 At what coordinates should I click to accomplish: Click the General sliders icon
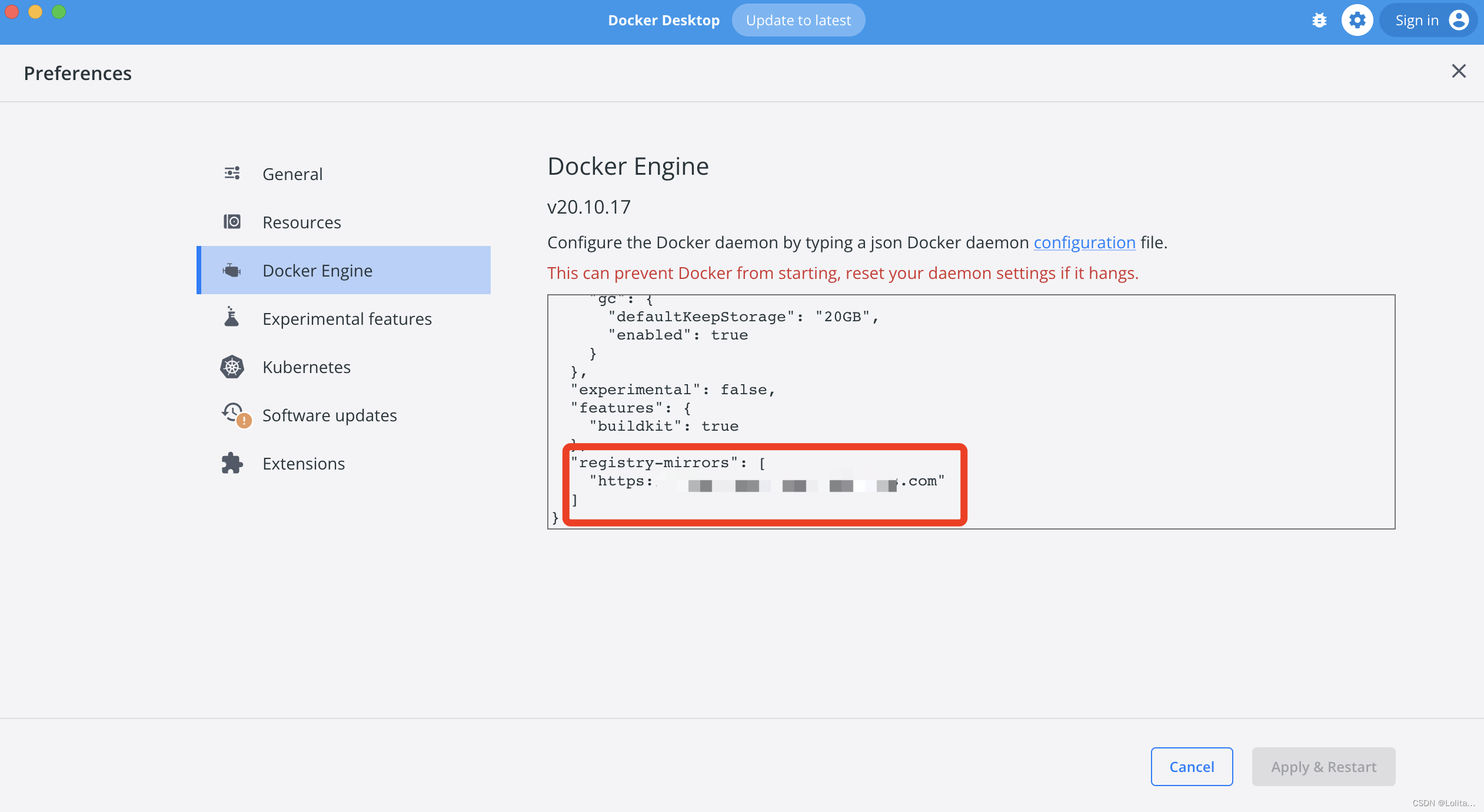232,174
